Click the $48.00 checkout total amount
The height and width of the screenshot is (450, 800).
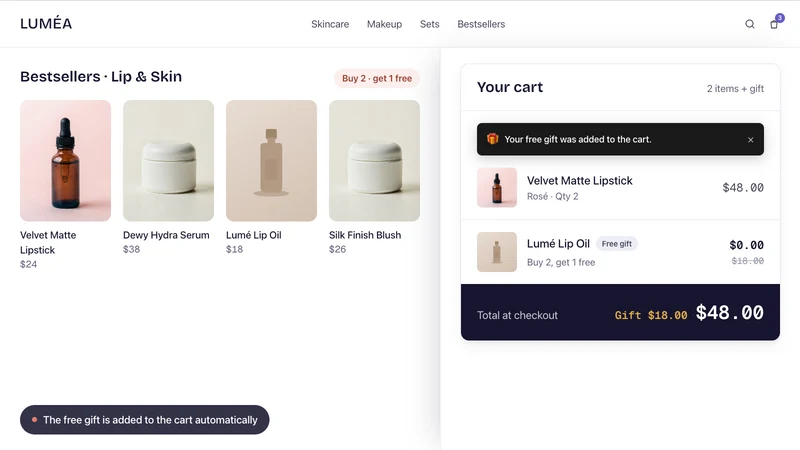[x=730, y=313]
